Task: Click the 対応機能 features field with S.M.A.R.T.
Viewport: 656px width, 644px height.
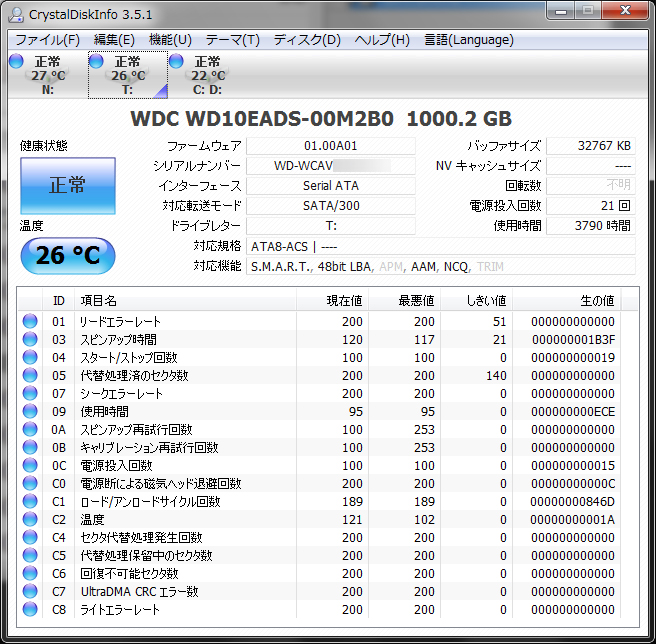Action: (x=441, y=267)
